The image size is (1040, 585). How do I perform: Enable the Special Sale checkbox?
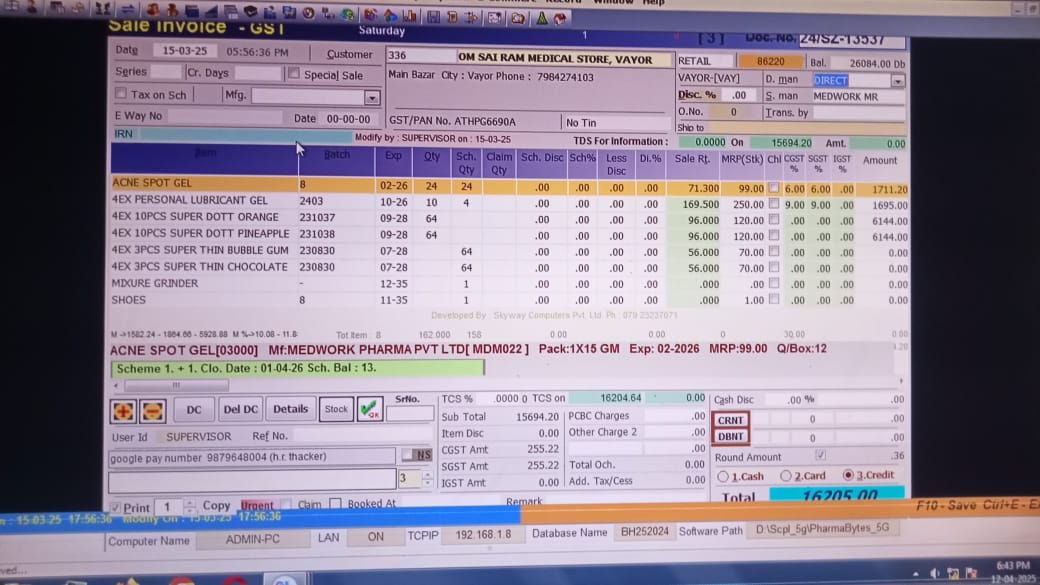[x=293, y=74]
